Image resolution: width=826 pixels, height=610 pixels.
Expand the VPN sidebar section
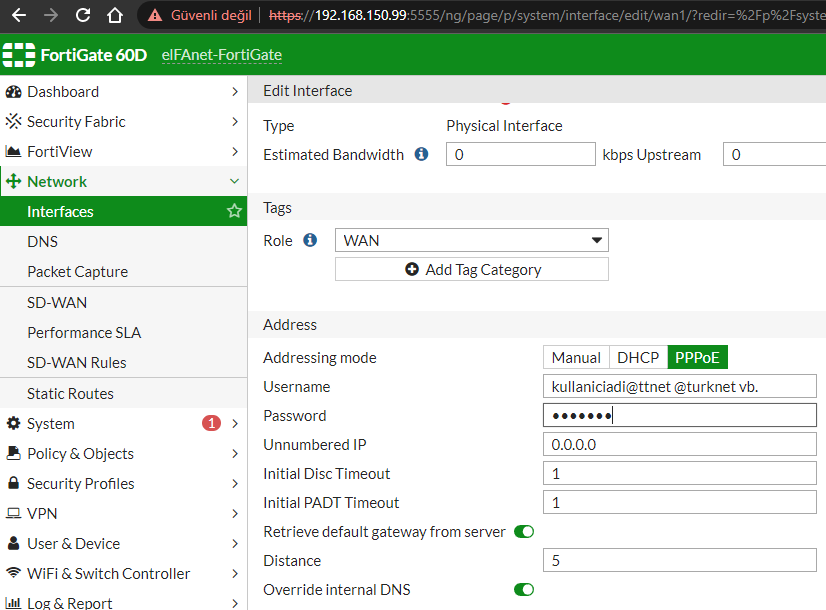point(122,513)
